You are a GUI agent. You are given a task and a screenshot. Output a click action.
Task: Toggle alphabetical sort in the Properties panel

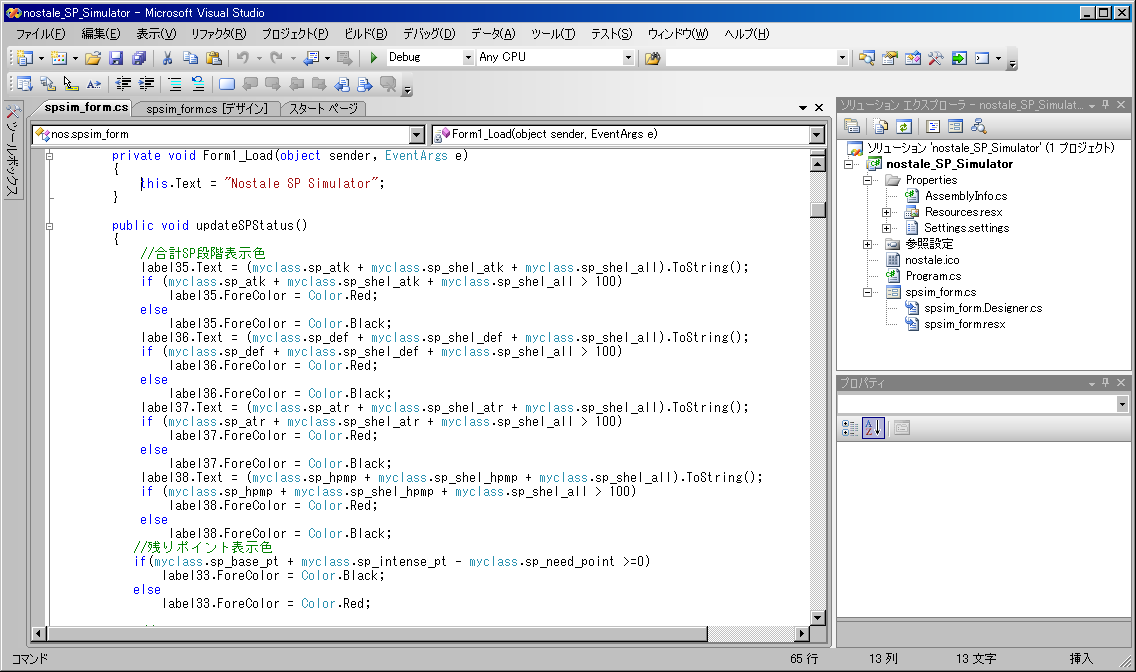tap(872, 428)
